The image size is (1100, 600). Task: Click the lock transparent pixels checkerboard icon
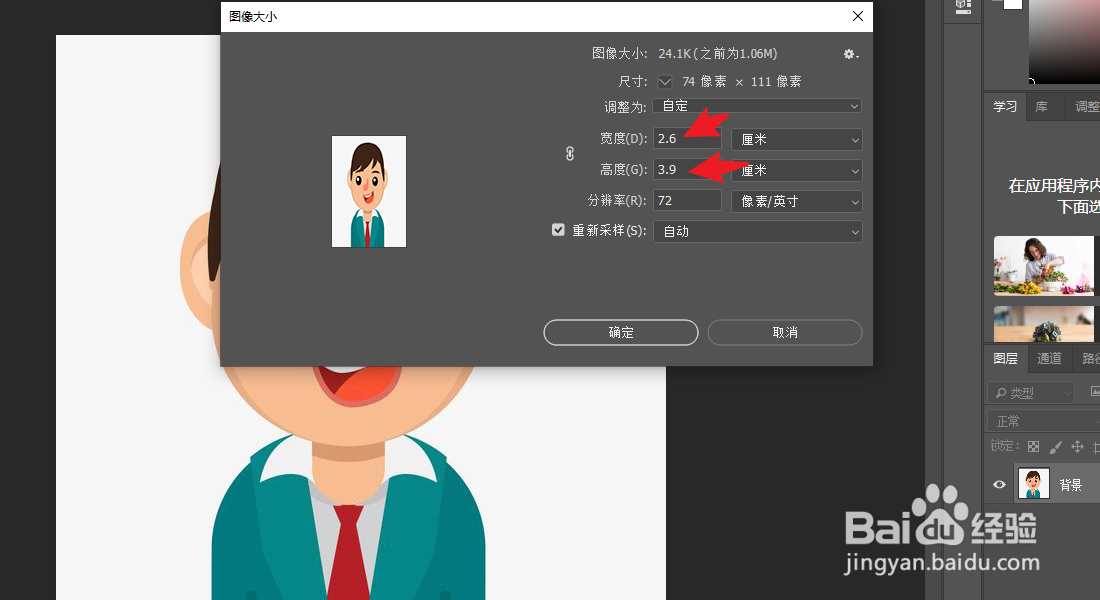click(x=1033, y=446)
